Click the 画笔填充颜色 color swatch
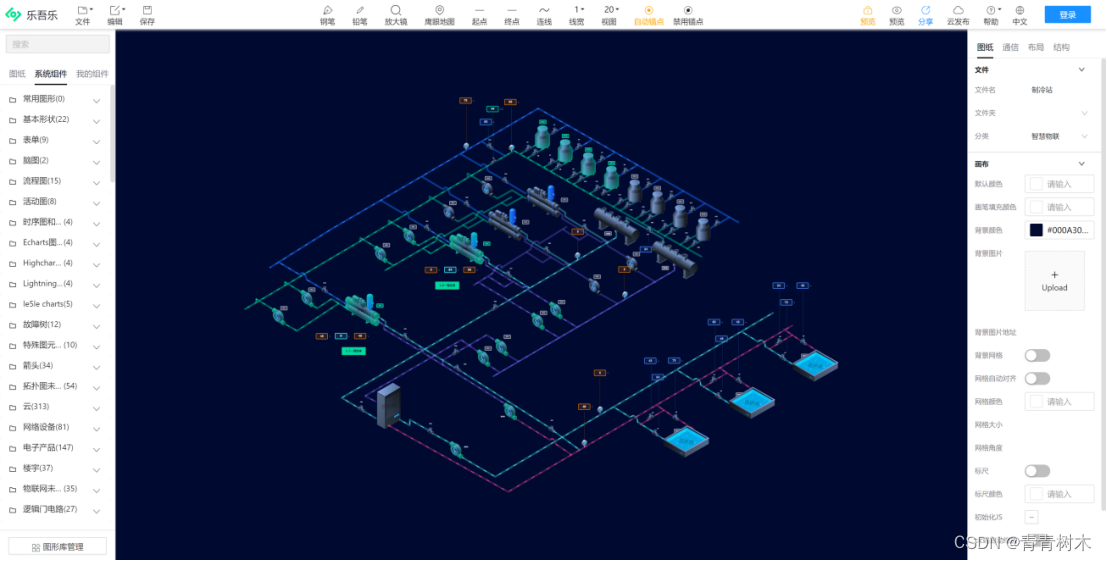Viewport: 1107px width, 561px height. [1036, 207]
